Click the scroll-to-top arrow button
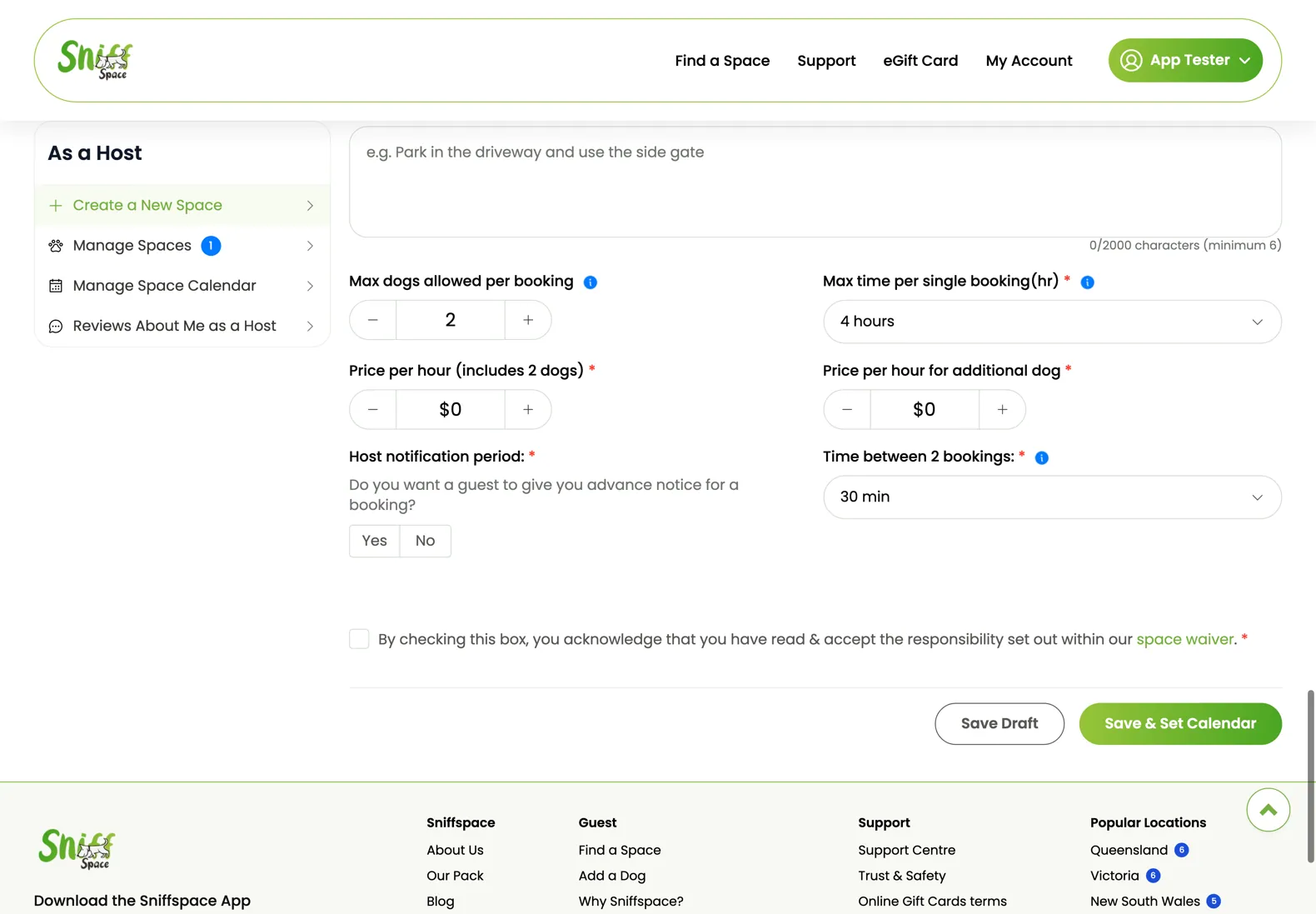1316x914 pixels. 1268,810
